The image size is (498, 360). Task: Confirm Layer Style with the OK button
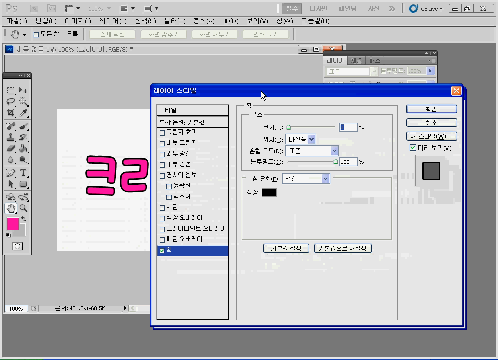pos(431,109)
